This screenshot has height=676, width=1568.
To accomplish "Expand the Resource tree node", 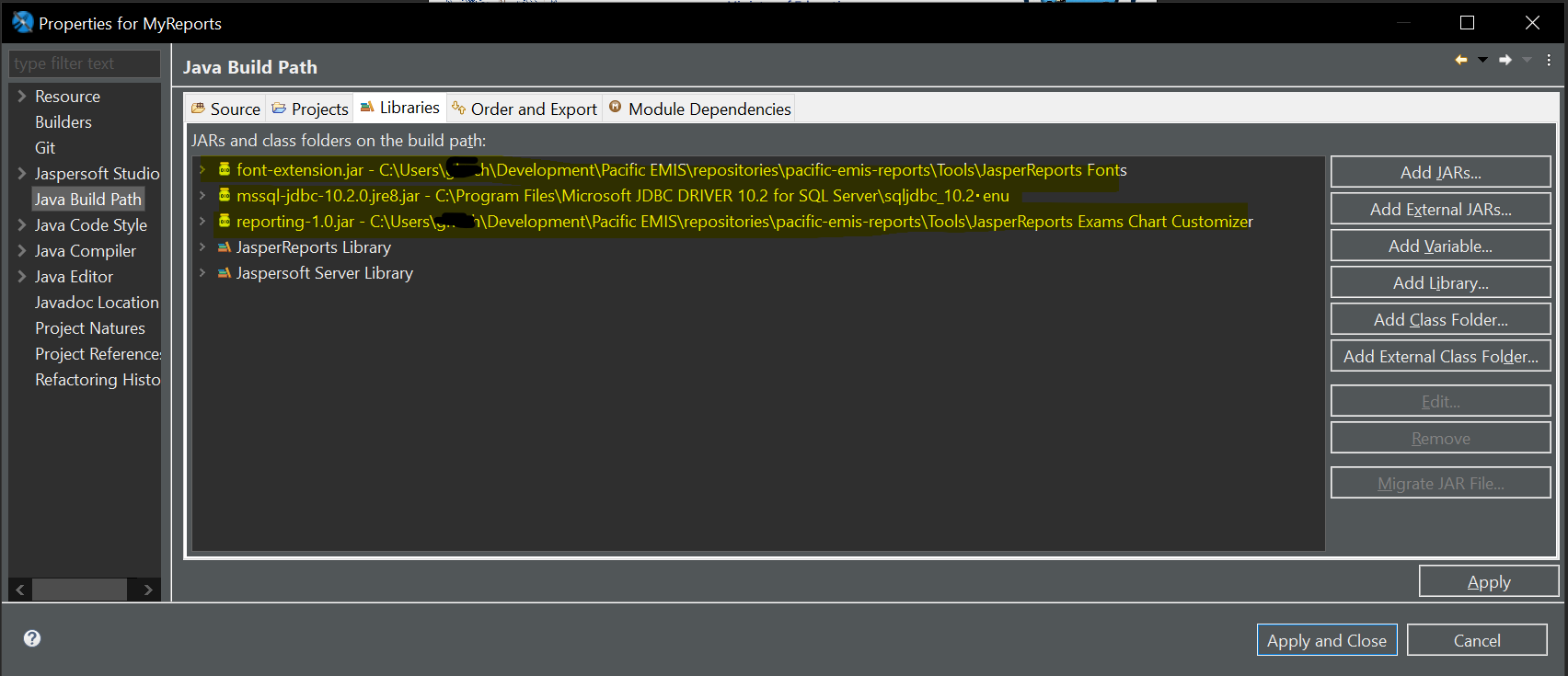I will point(21,96).
